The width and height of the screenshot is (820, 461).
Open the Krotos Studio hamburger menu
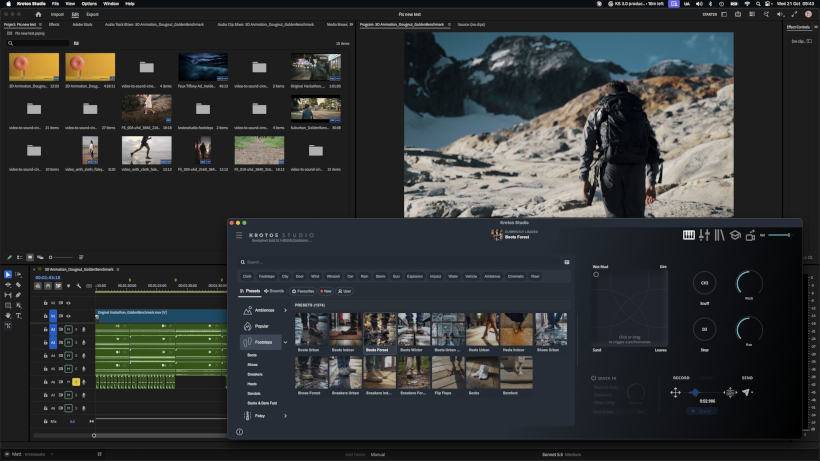(239, 235)
